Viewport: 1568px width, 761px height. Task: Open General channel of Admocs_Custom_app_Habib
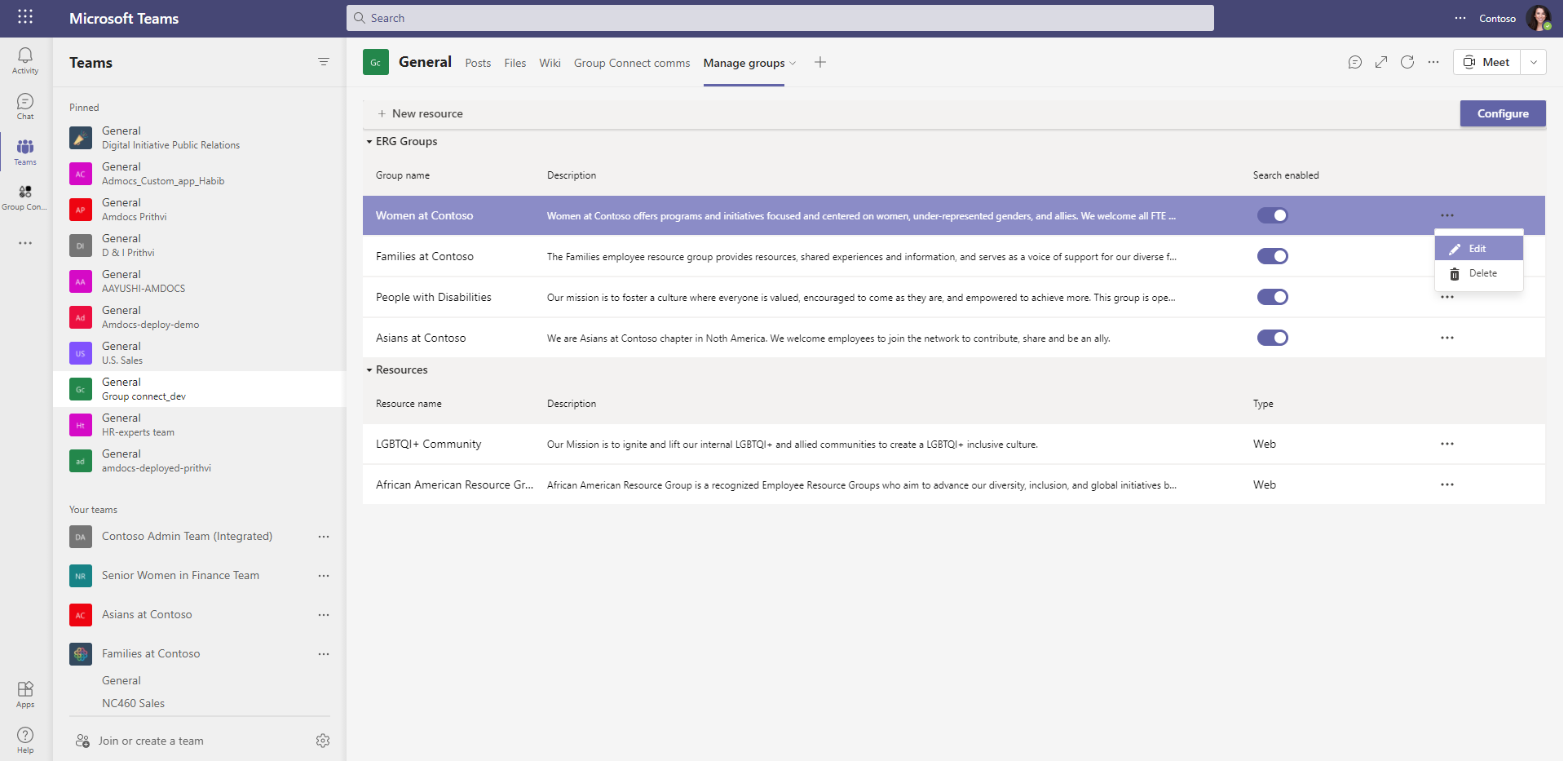pos(200,174)
